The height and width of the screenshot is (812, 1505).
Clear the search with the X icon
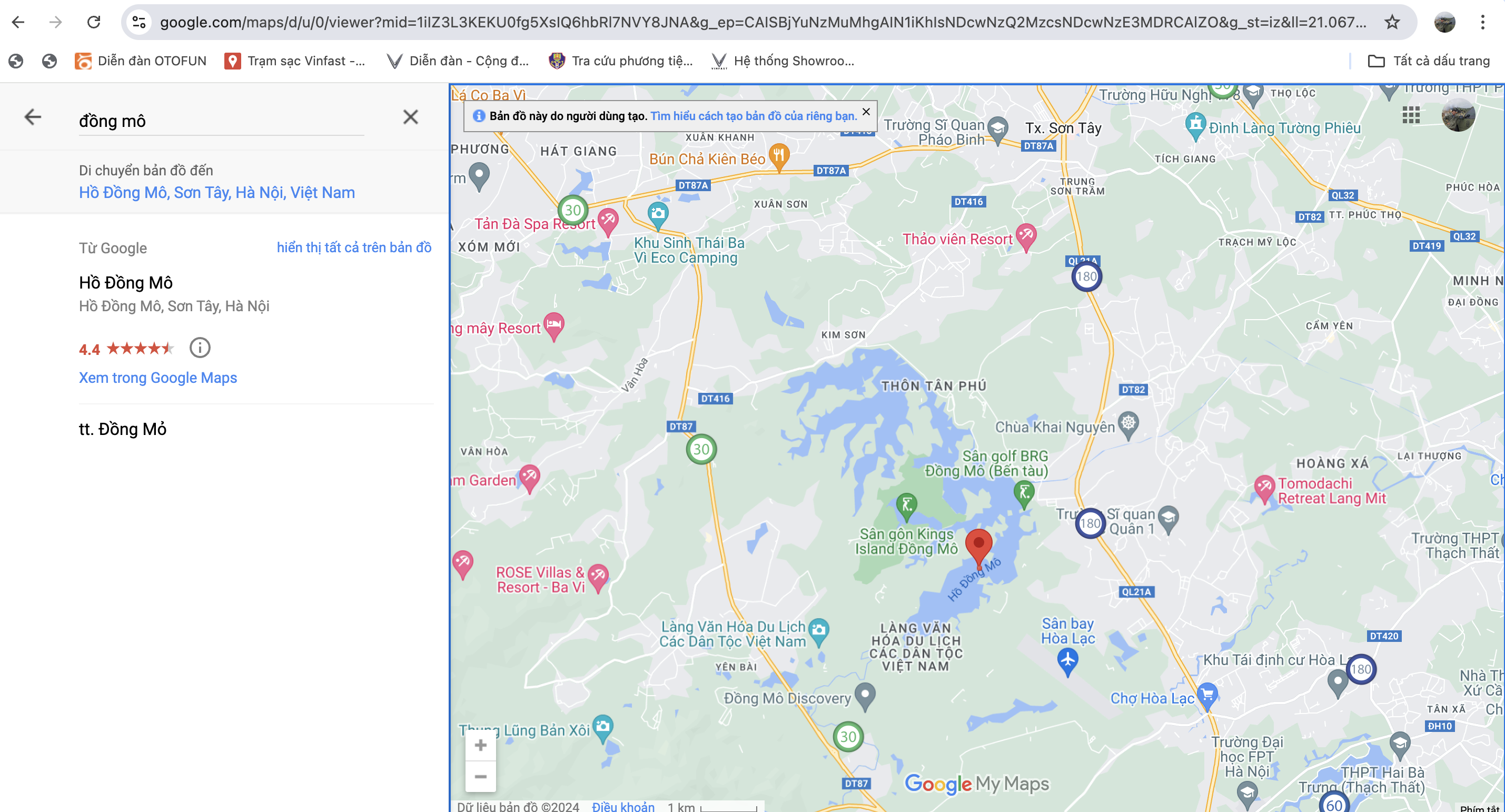pyautogui.click(x=411, y=117)
